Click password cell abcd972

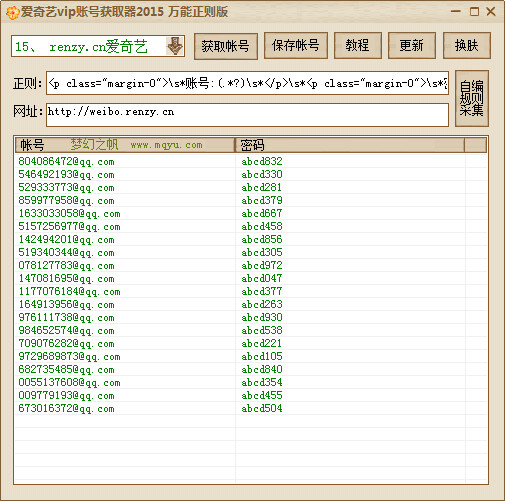[x=262, y=265]
